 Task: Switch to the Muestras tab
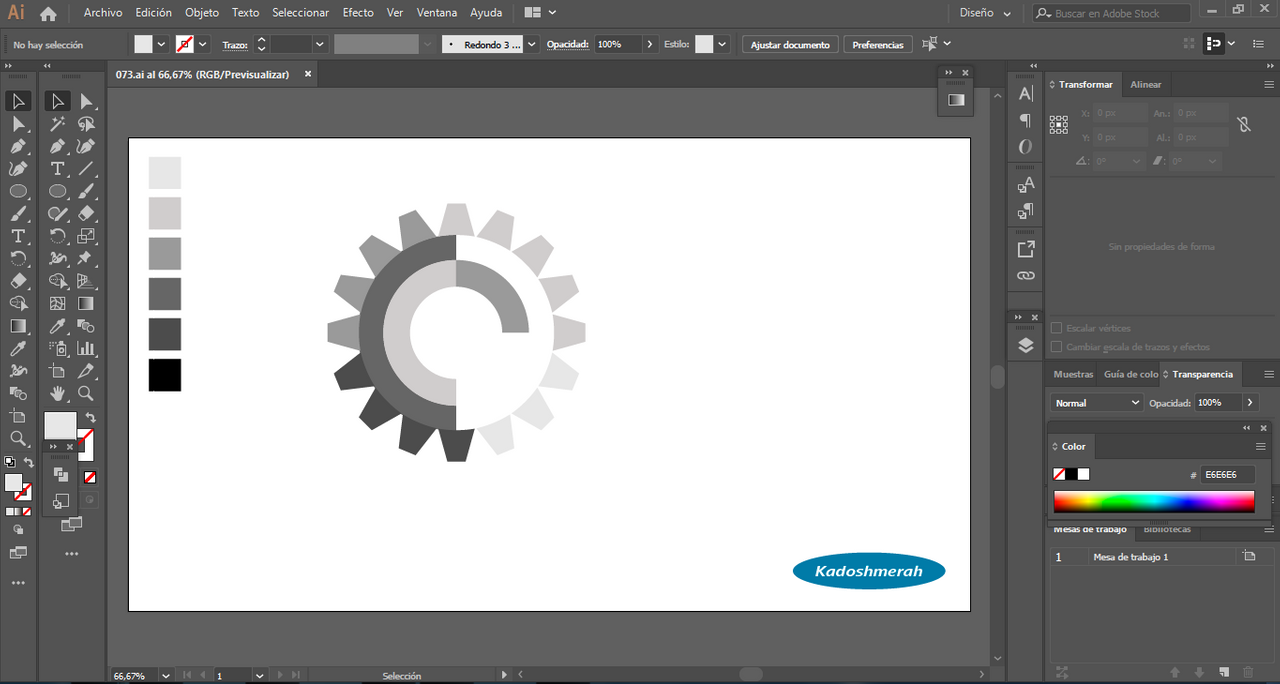1073,374
